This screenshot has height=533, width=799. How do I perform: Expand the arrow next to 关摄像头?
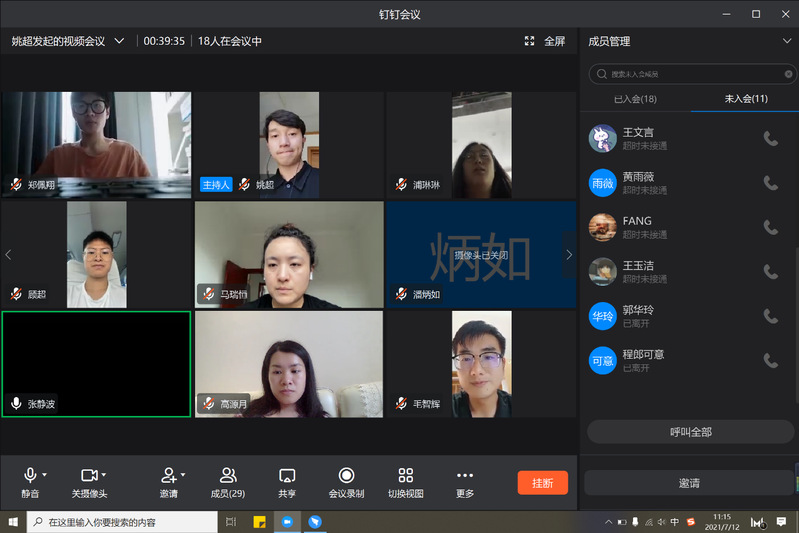(104, 475)
